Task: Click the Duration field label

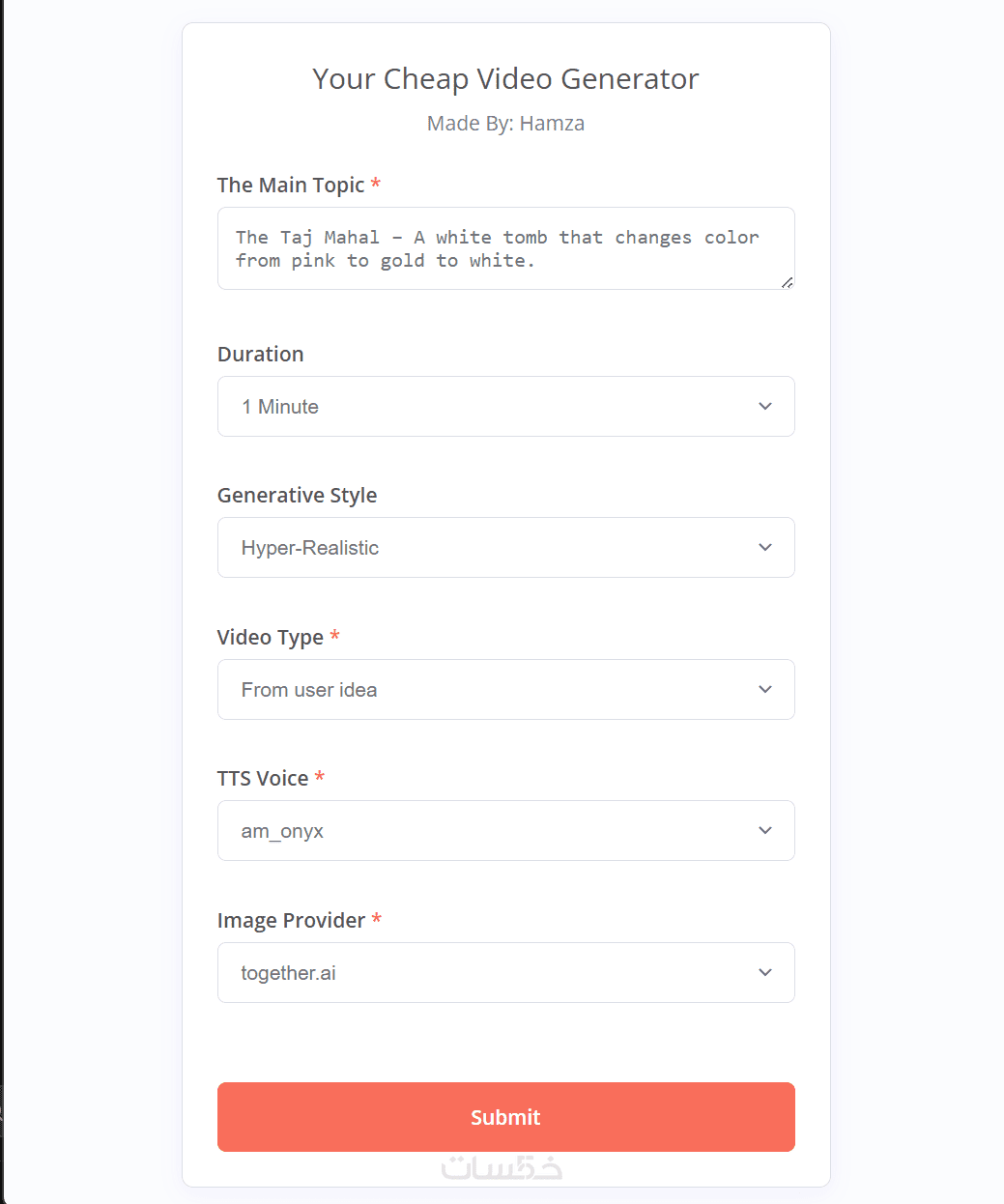Action: [261, 355]
